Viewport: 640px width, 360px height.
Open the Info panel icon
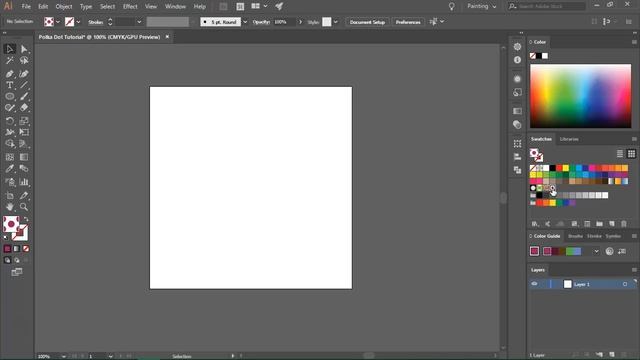[x=517, y=60]
